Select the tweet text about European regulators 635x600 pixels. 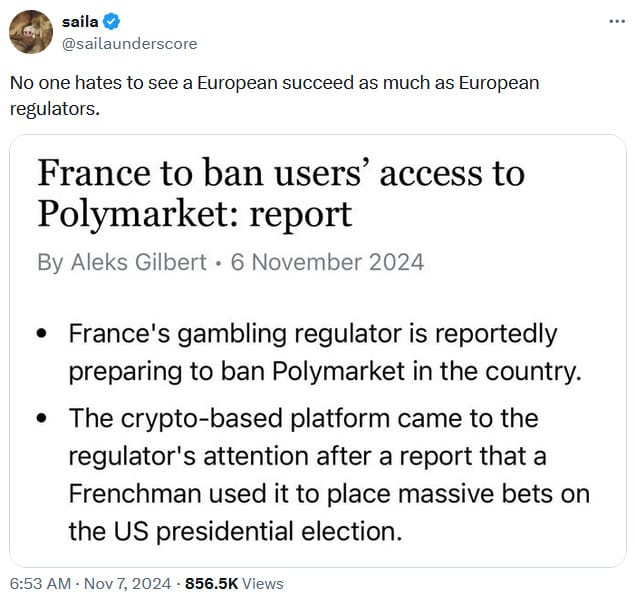pos(274,95)
